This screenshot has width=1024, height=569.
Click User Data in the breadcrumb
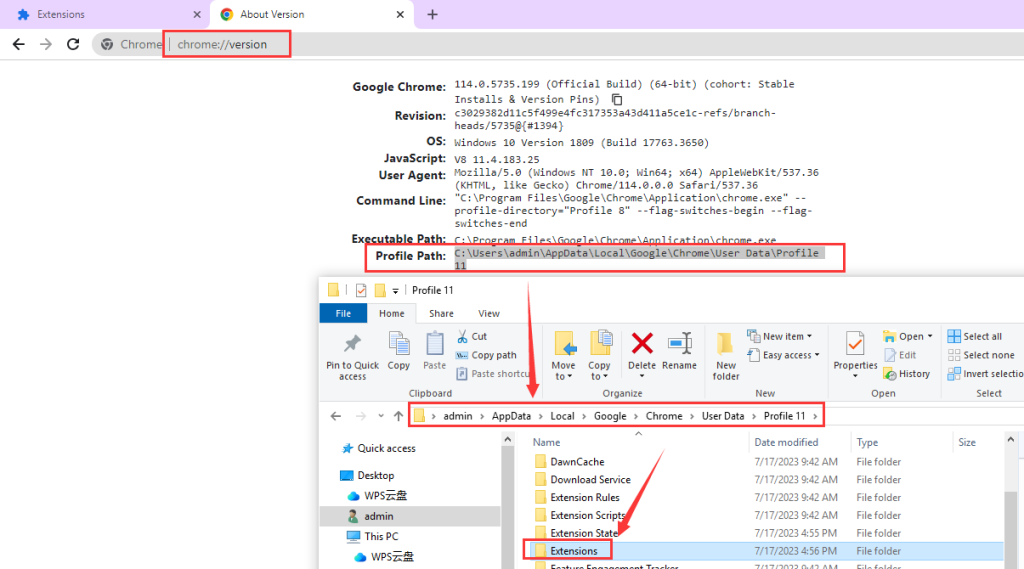723,416
